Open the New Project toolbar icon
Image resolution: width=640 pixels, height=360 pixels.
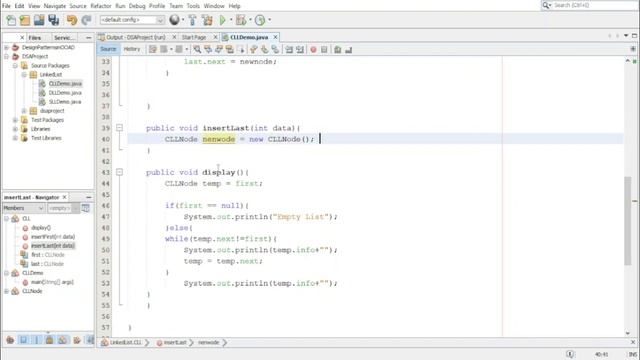(x=25, y=20)
